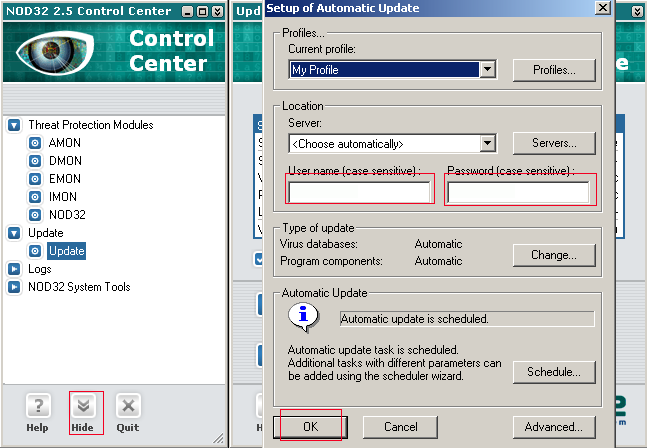647x448 pixels.
Task: Collapse the Threat Protection Modules section
Action: [x=14, y=125]
